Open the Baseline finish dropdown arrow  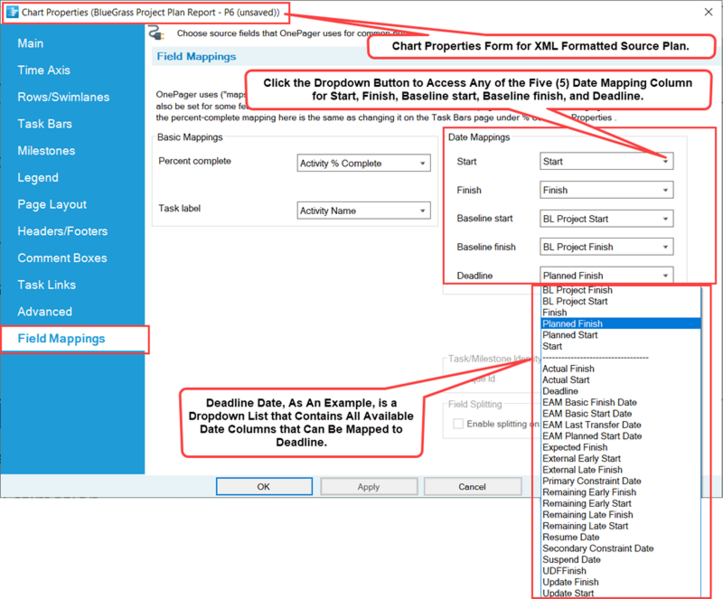pos(665,247)
